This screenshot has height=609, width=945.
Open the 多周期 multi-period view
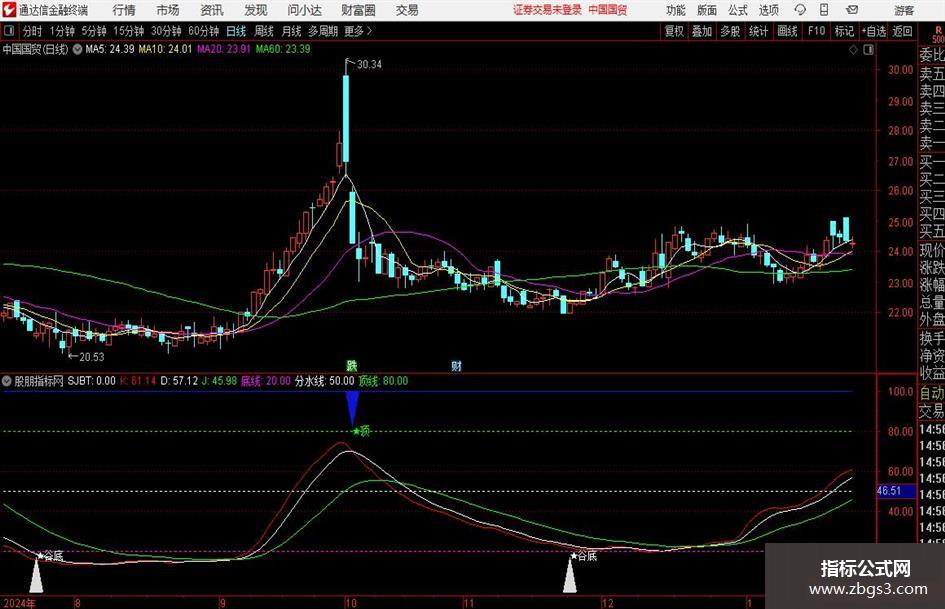point(323,31)
